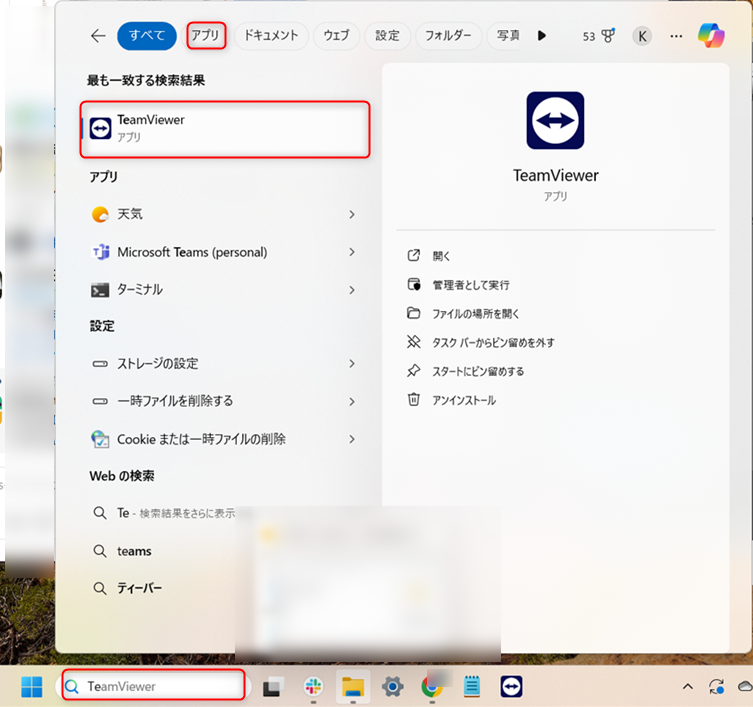Click the large TeamViewer logo in preview
The image size is (753, 707).
555,121
